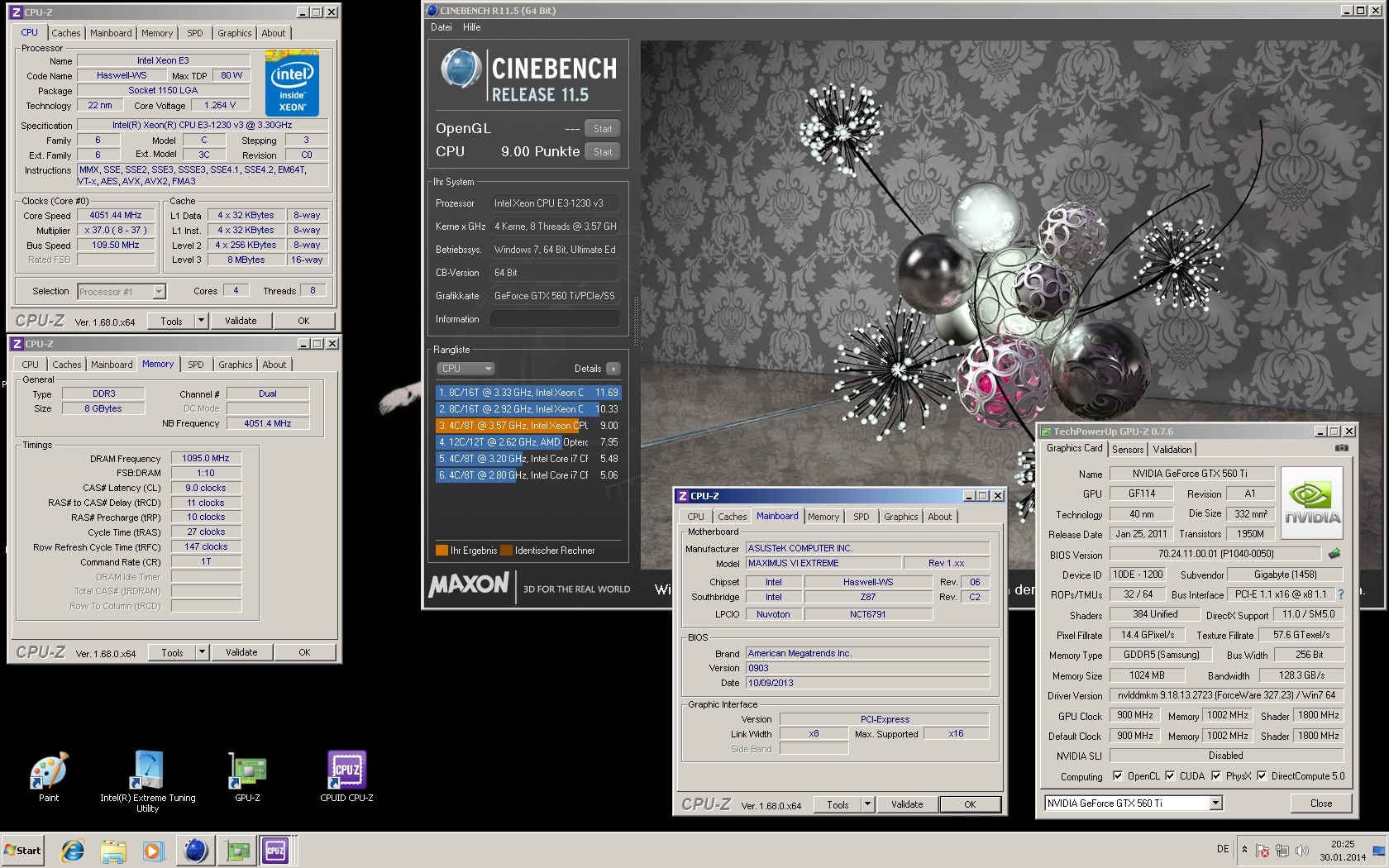Click OK in the Memory CPU-Z window

(304, 652)
